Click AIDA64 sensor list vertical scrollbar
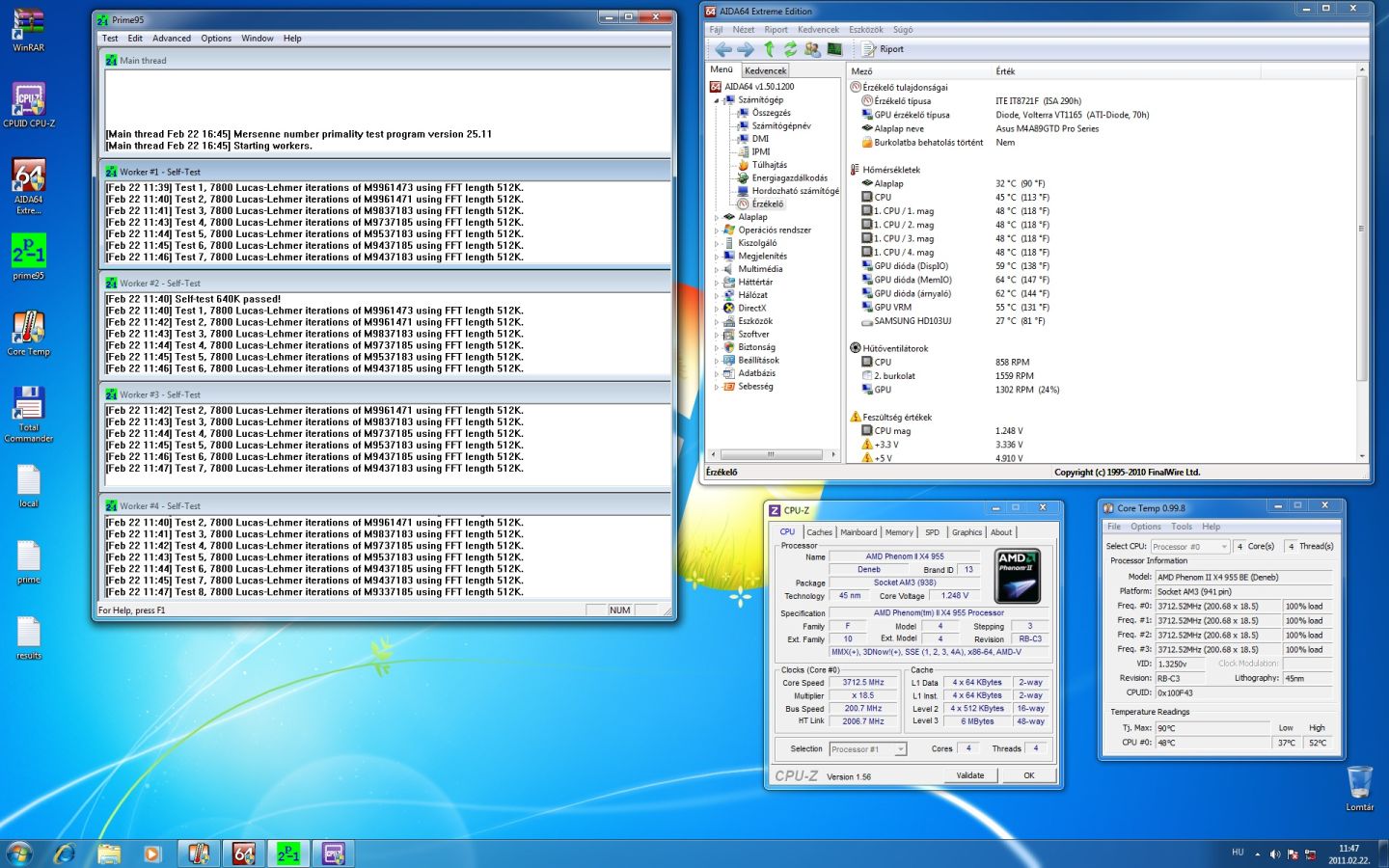This screenshot has height=868, width=1389. pos(1362,263)
